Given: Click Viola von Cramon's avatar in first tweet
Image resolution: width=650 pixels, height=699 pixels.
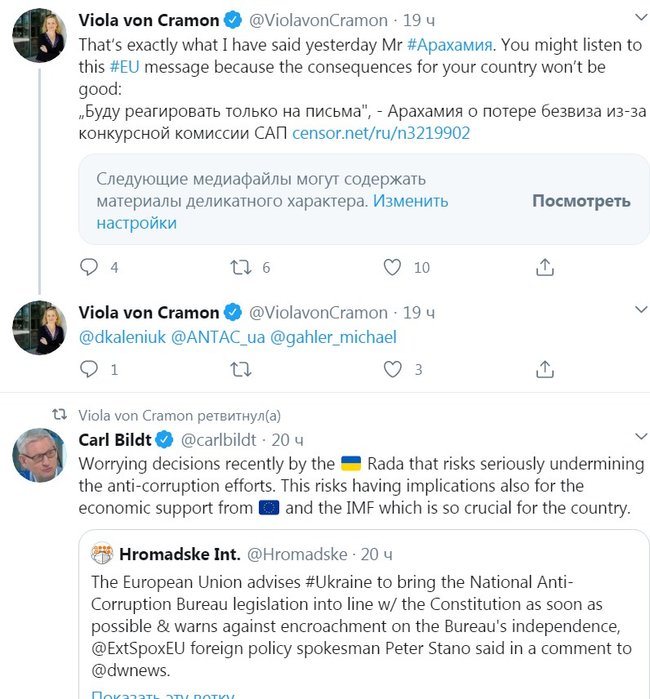Looking at the screenshot, I should point(39,40).
